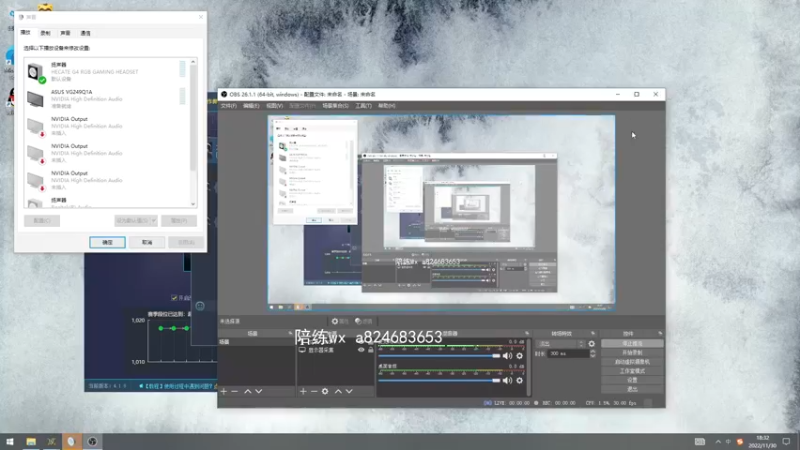Open the 编辑(E) menu in OBS
Image resolution: width=800 pixels, height=450 pixels.
(251, 106)
